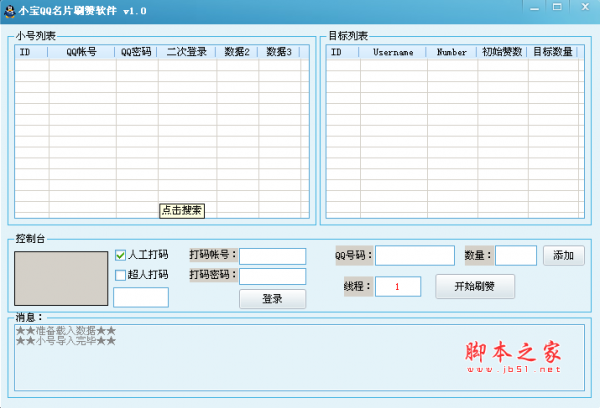Click the QQ penguin app icon in title bar
This screenshot has width=600, height=408.
9,11
